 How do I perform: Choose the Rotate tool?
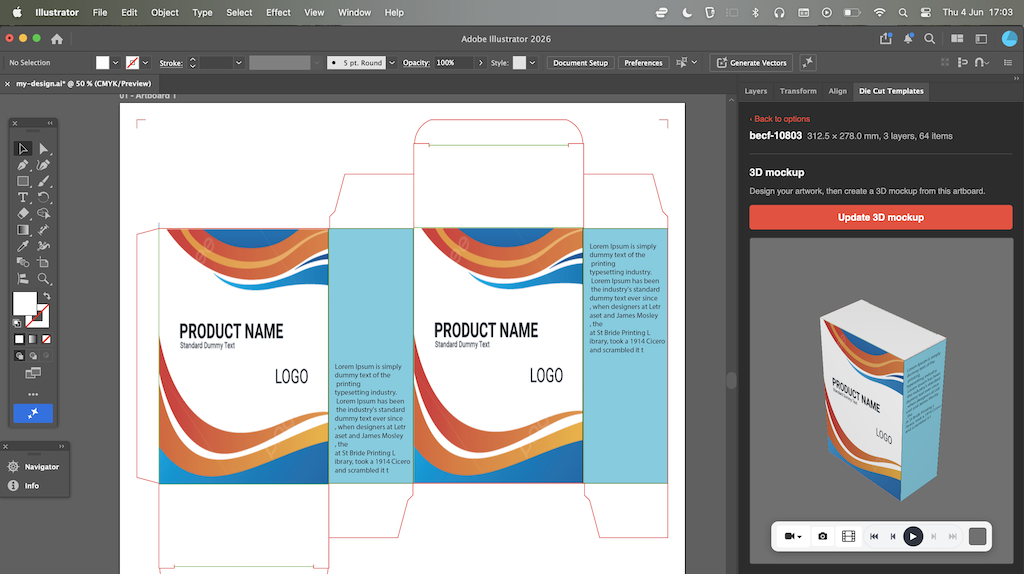coord(44,197)
